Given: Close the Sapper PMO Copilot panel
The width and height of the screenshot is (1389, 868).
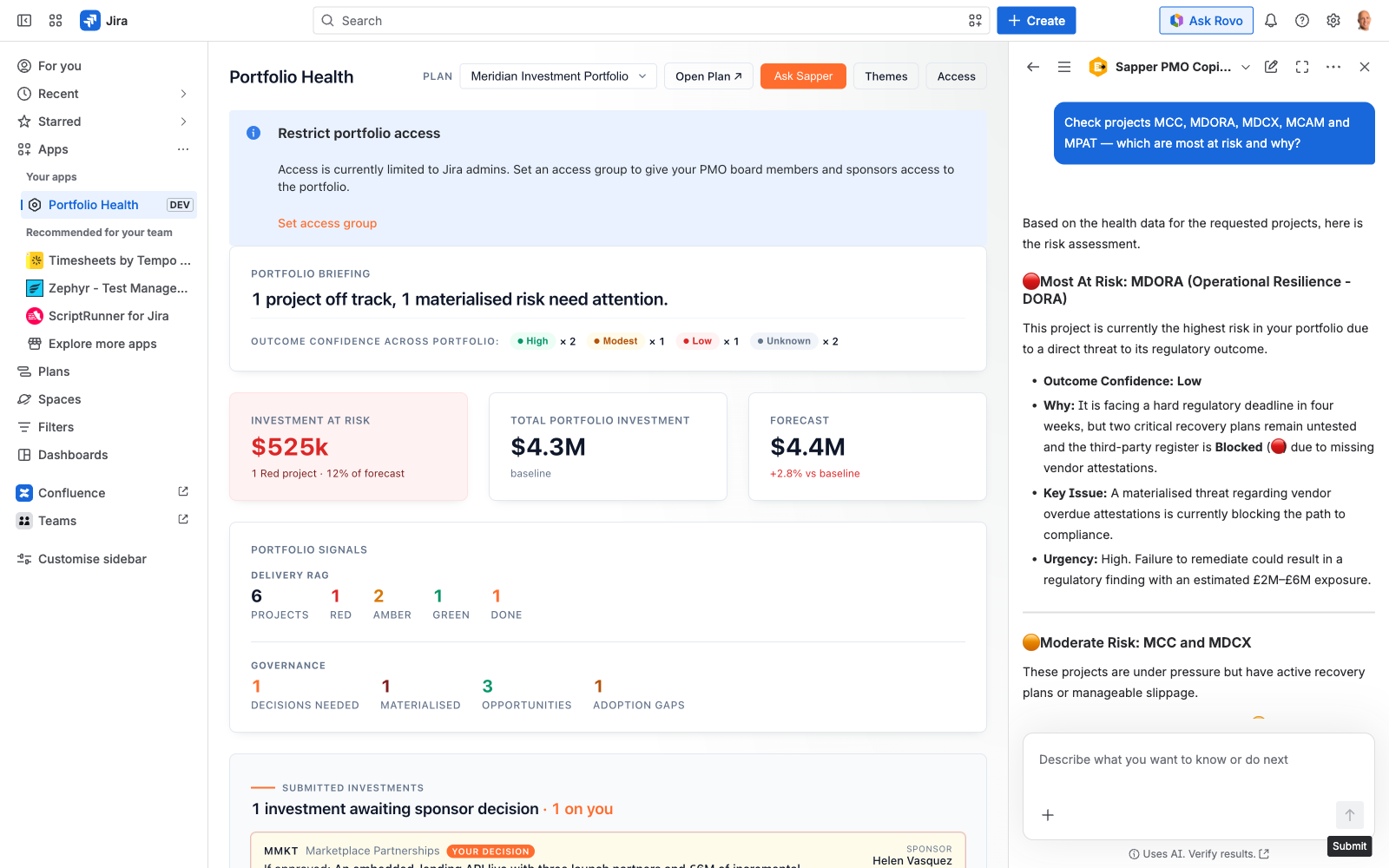Looking at the screenshot, I should 1365,67.
